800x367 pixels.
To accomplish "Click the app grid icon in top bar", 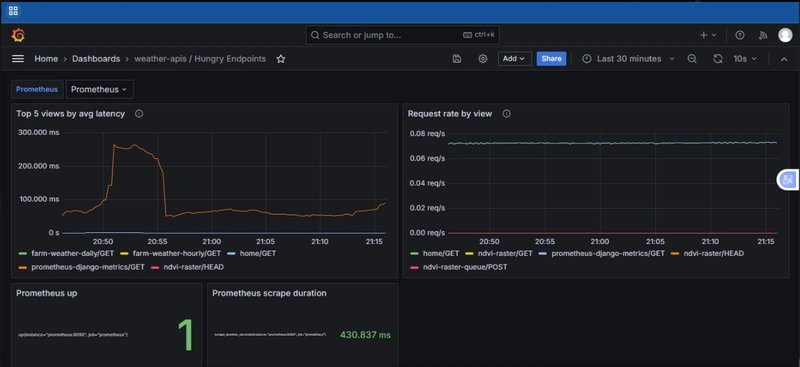I will pos(13,11).
